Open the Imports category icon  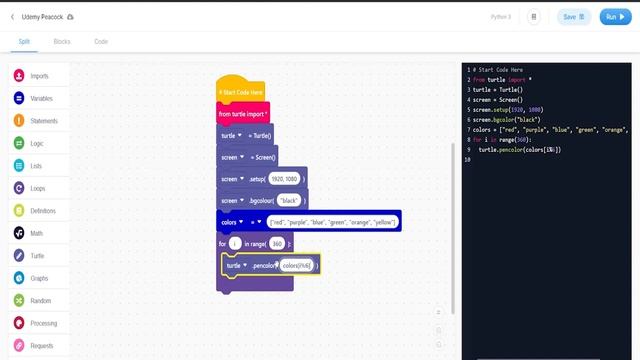(x=19, y=76)
